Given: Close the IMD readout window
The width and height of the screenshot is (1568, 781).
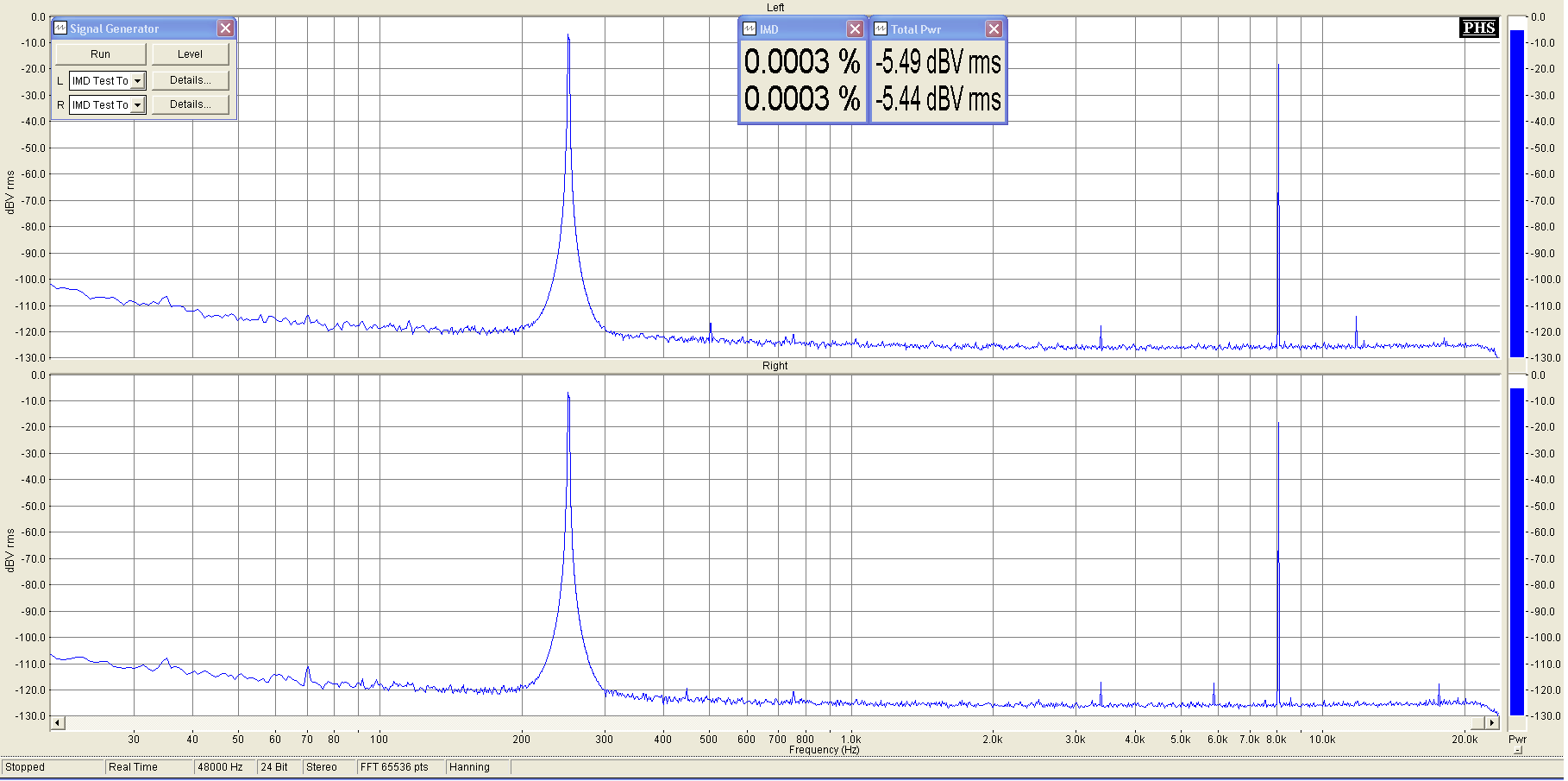Looking at the screenshot, I should pyautogui.click(x=855, y=29).
